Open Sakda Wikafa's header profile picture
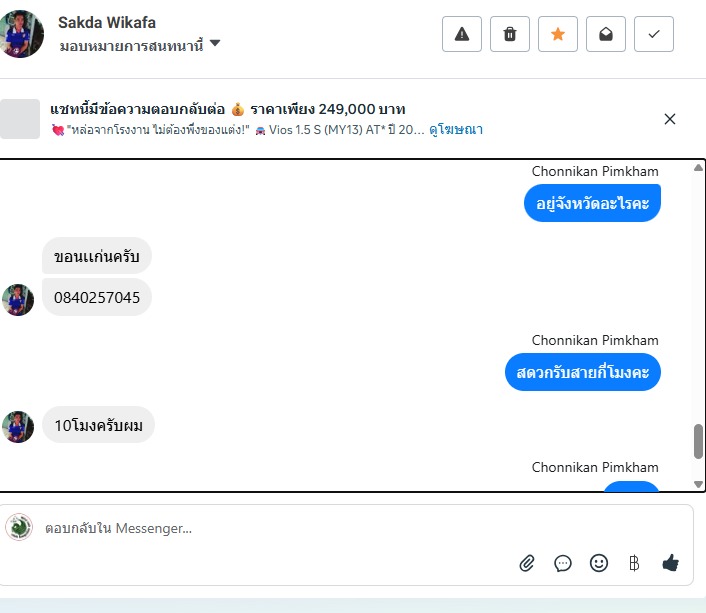 (x=22, y=33)
